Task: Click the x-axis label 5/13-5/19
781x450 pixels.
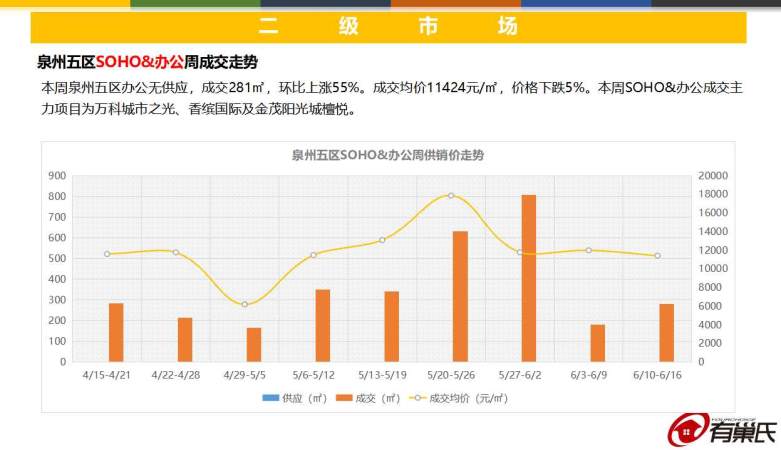Action: 382,375
